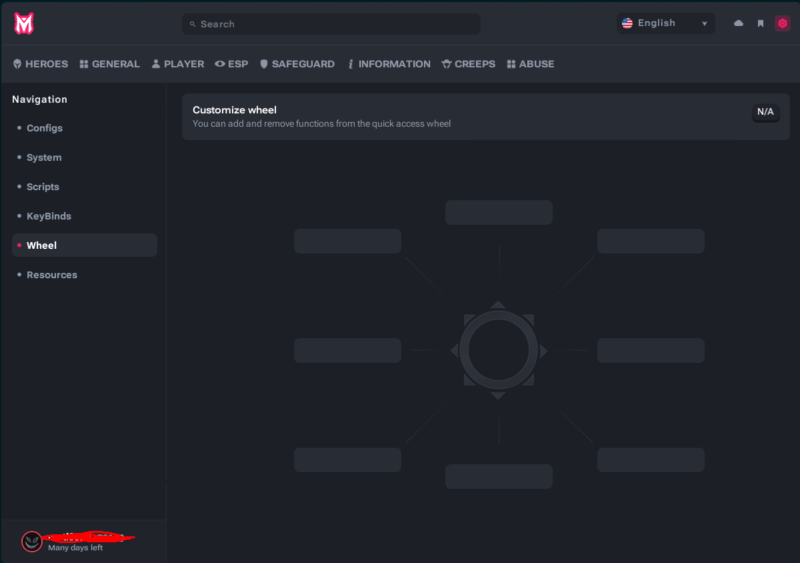Click the search magnifier icon
Image resolution: width=800 pixels, height=563 pixels.
pyautogui.click(x=192, y=24)
